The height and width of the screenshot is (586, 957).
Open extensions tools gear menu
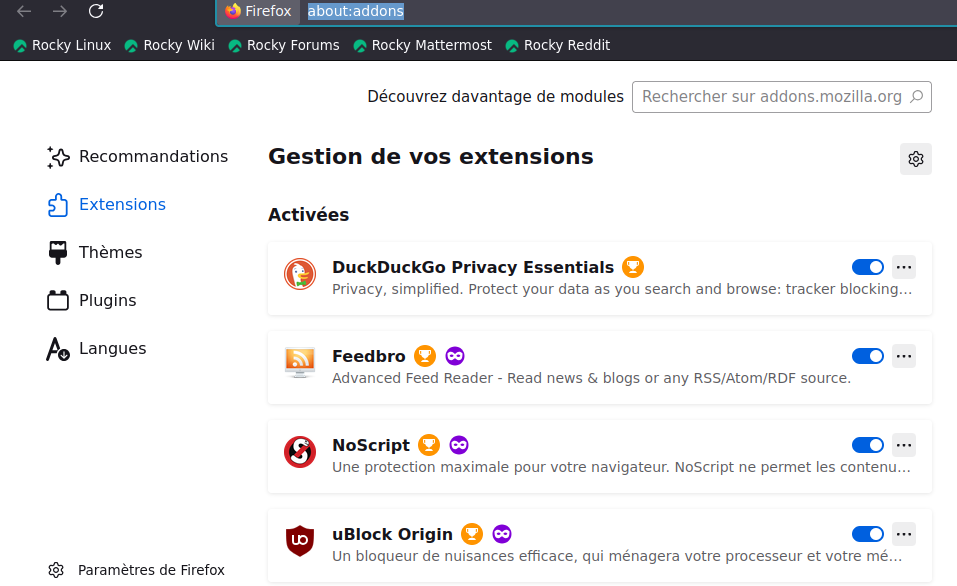915,159
